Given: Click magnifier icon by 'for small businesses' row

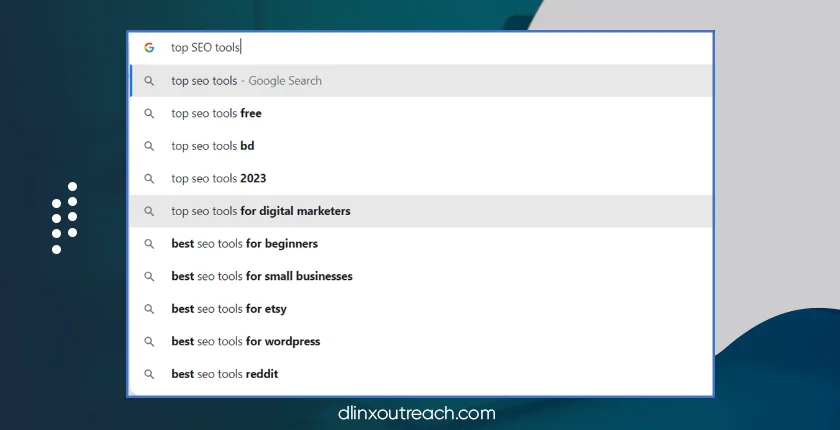Looking at the screenshot, I should 149,277.
